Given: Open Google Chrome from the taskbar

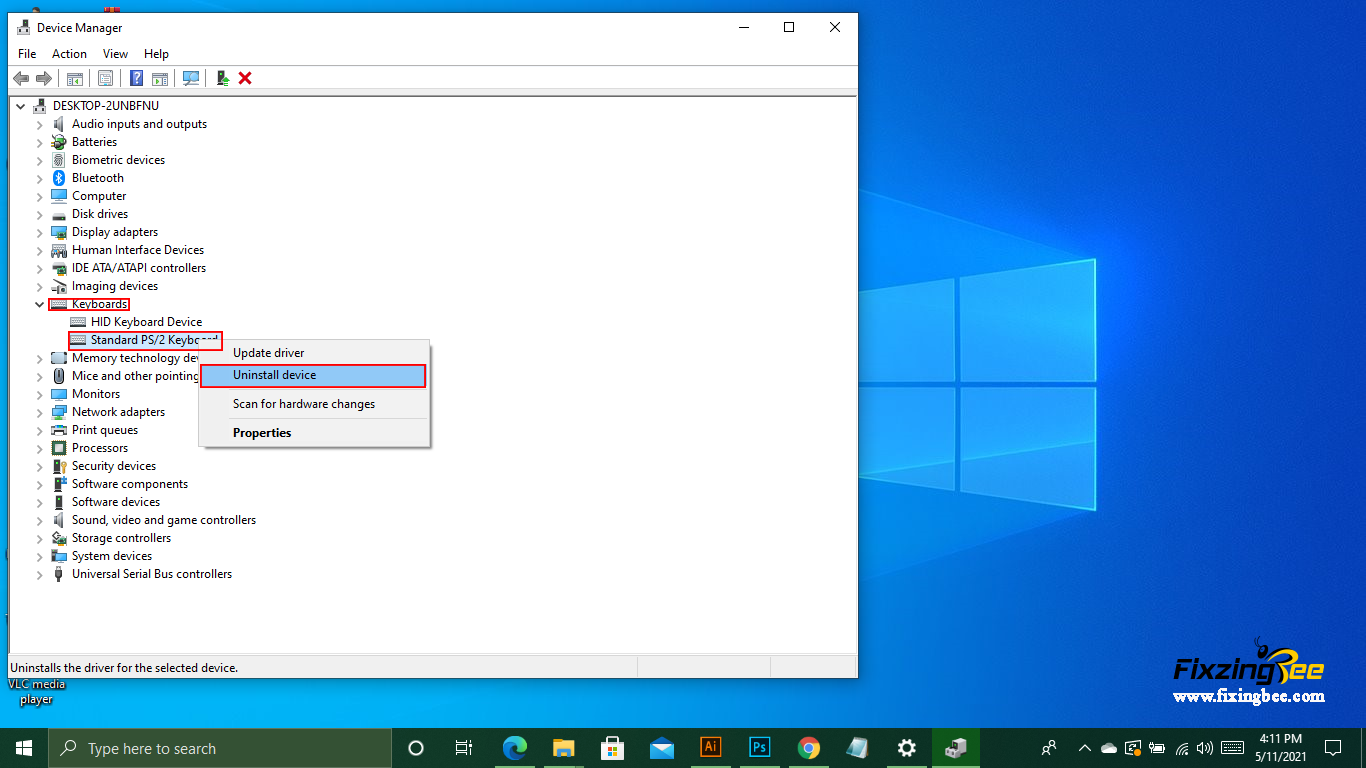Looking at the screenshot, I should (809, 747).
